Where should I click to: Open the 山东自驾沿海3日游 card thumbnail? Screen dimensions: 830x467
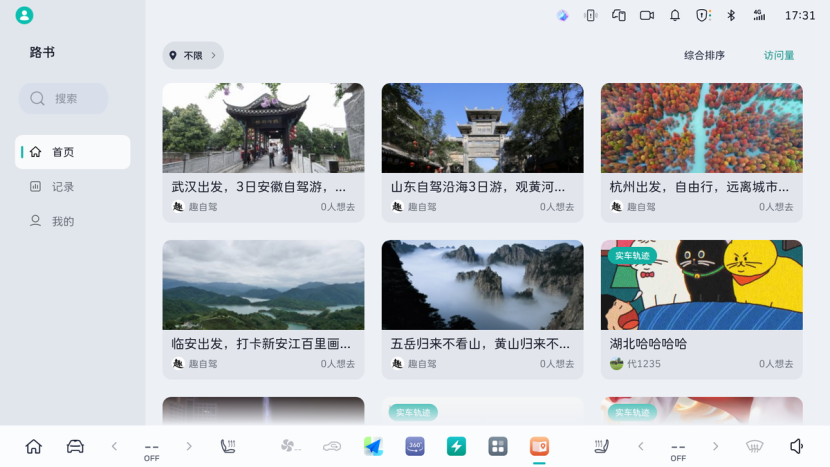coord(482,128)
